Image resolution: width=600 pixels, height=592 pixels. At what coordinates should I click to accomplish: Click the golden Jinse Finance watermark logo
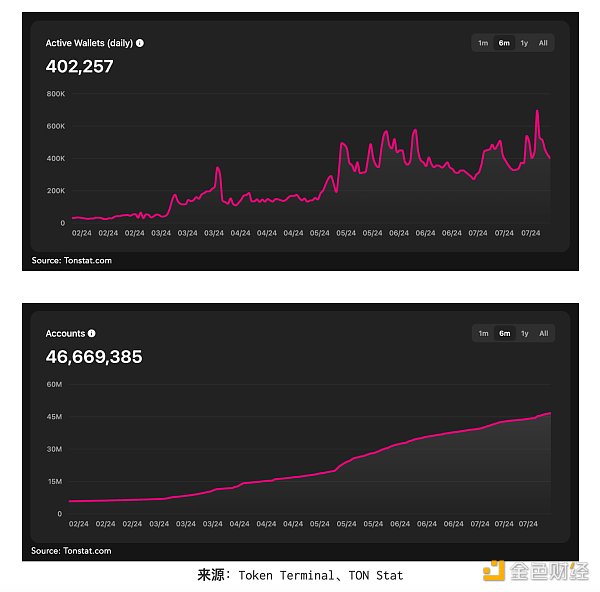point(536,571)
